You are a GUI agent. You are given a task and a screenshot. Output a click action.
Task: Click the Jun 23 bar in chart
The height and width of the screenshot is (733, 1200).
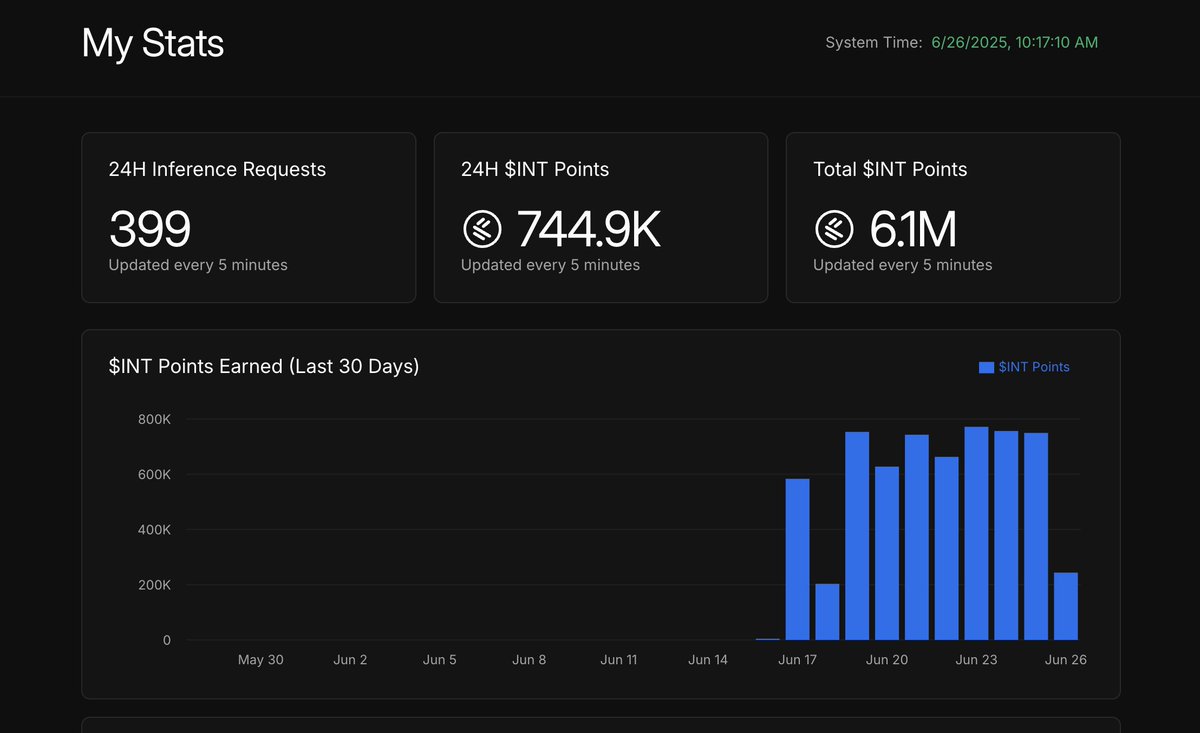[976, 533]
